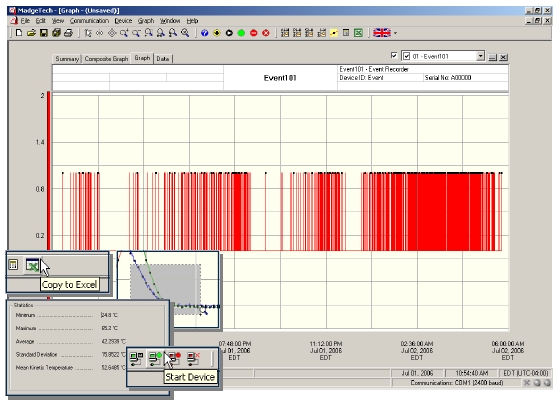Click the red circle X cancel icon

tap(266, 33)
